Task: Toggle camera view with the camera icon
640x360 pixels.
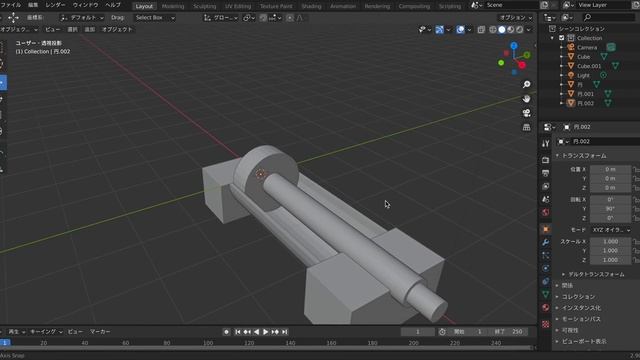Action: (527, 113)
